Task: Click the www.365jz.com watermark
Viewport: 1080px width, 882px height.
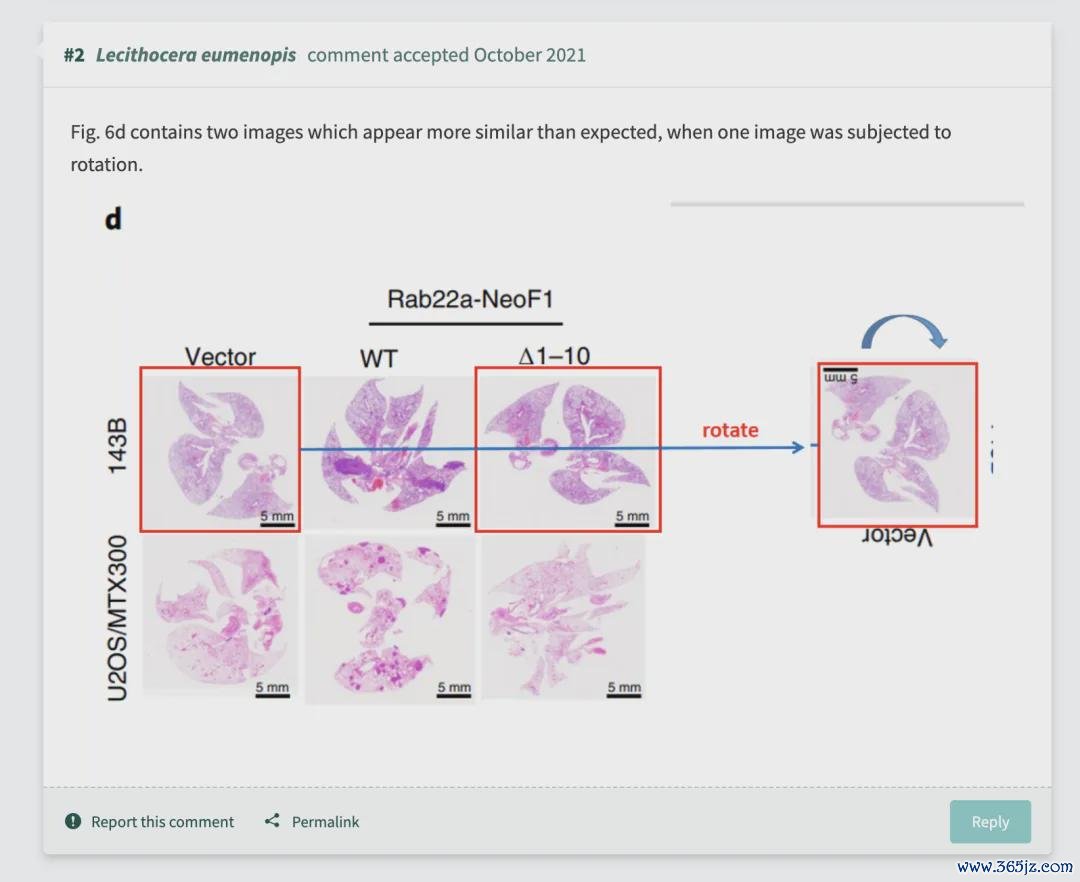Action: [1015, 866]
